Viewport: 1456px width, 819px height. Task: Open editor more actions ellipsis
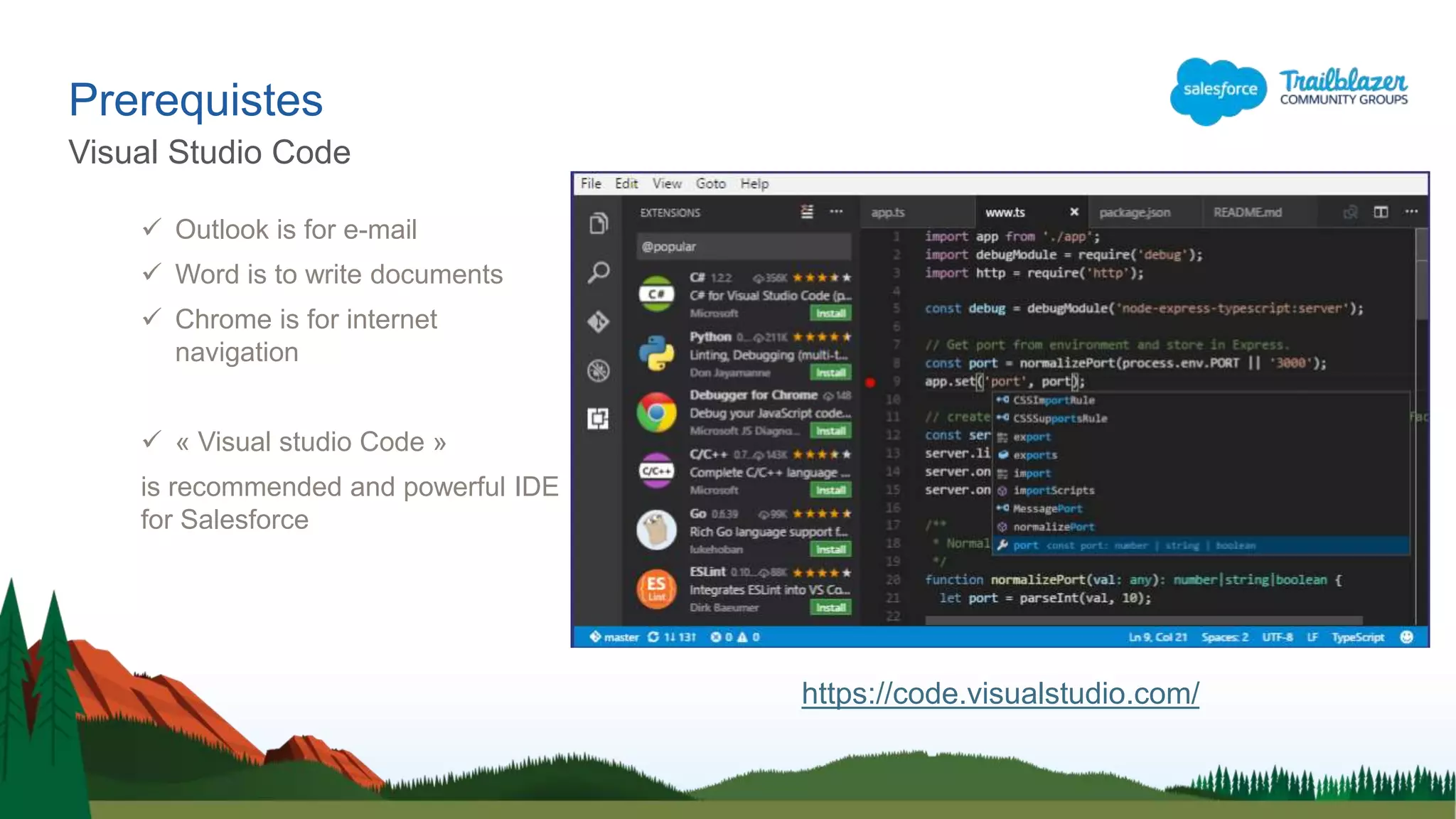(x=1411, y=212)
